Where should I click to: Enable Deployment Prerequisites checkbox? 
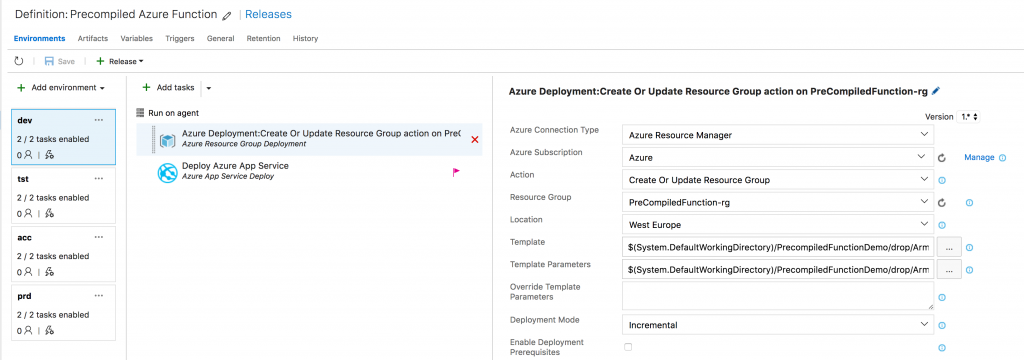[628, 347]
